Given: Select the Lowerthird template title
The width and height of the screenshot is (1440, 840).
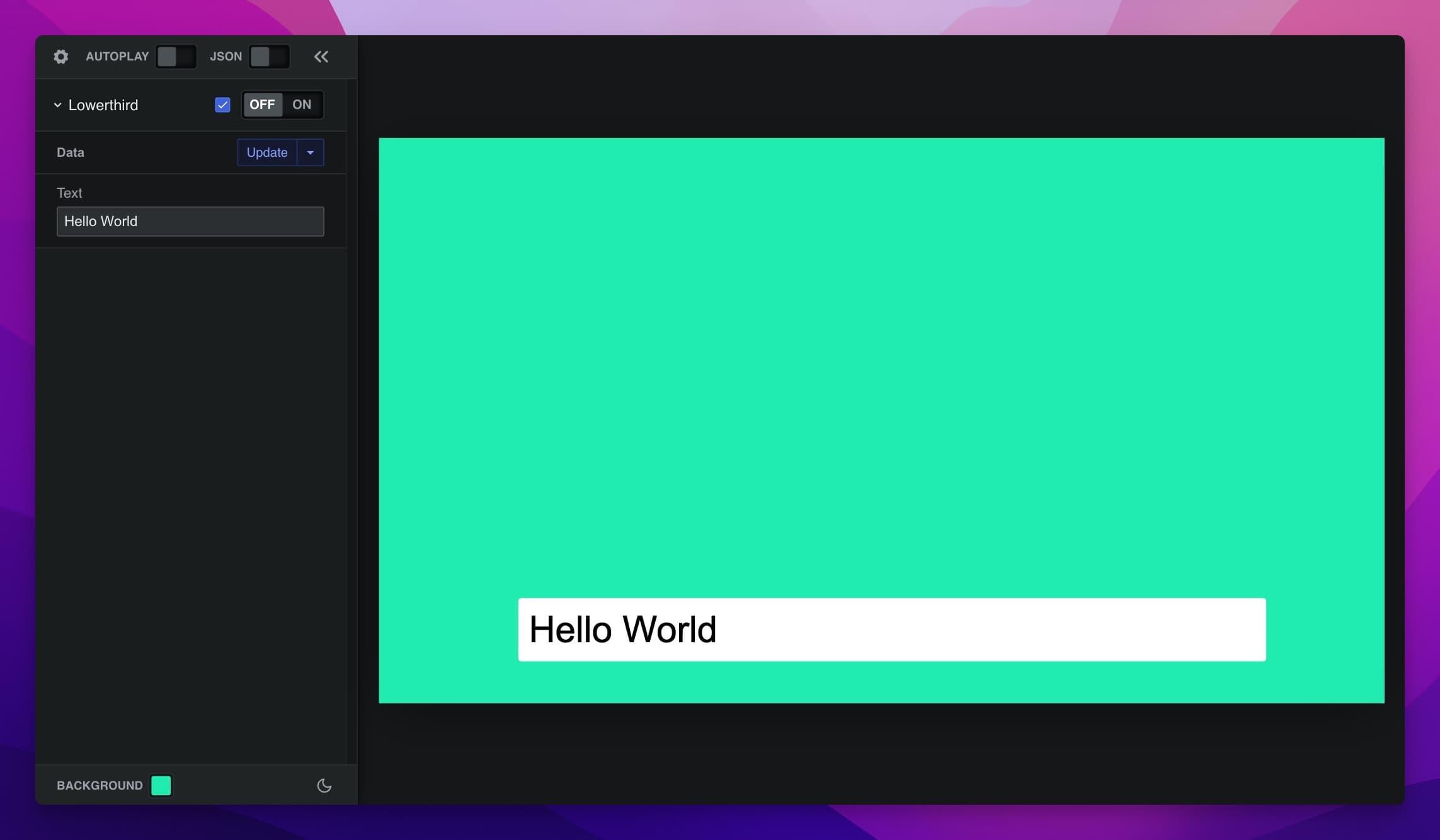Looking at the screenshot, I should (103, 105).
